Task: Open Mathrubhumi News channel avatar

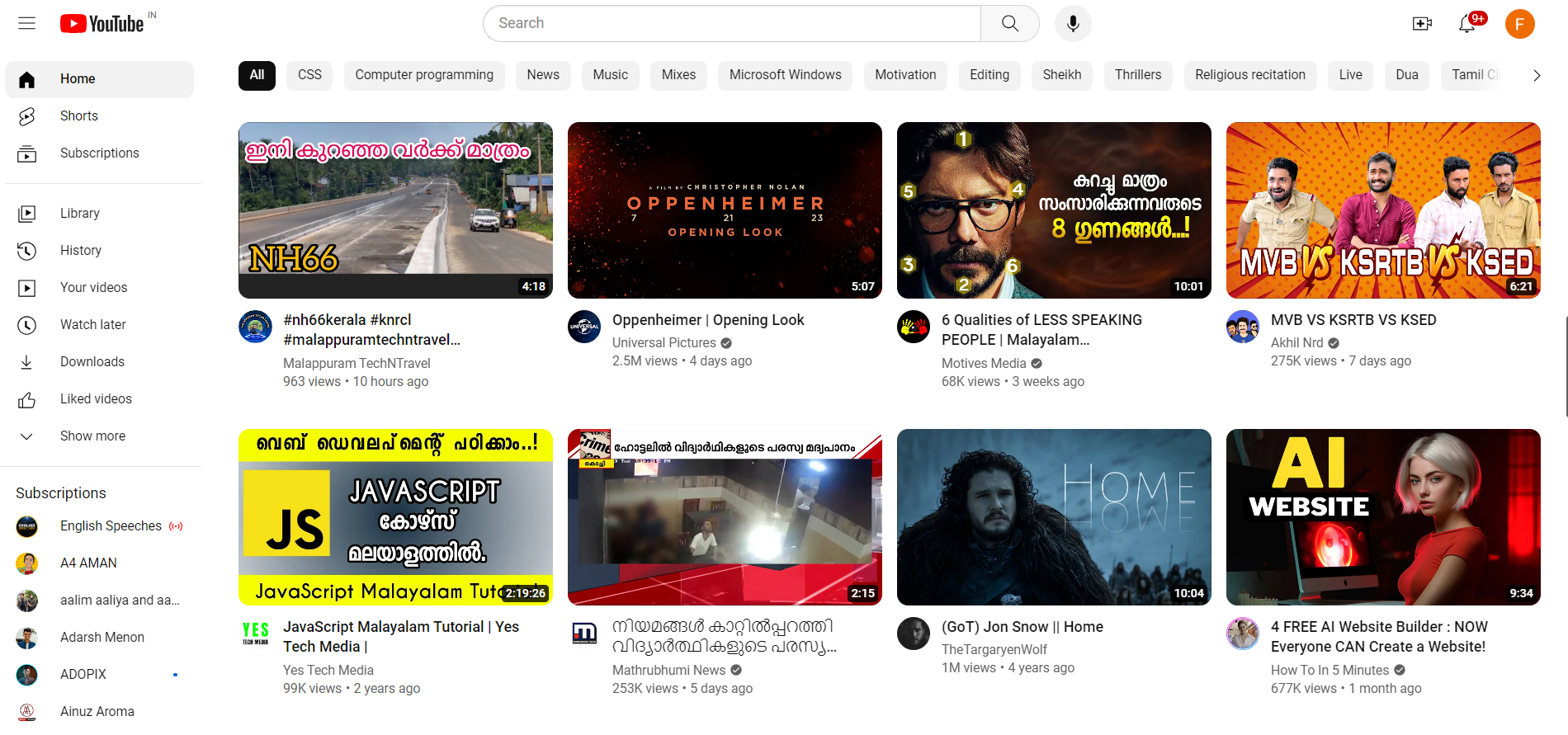Action: click(x=584, y=634)
